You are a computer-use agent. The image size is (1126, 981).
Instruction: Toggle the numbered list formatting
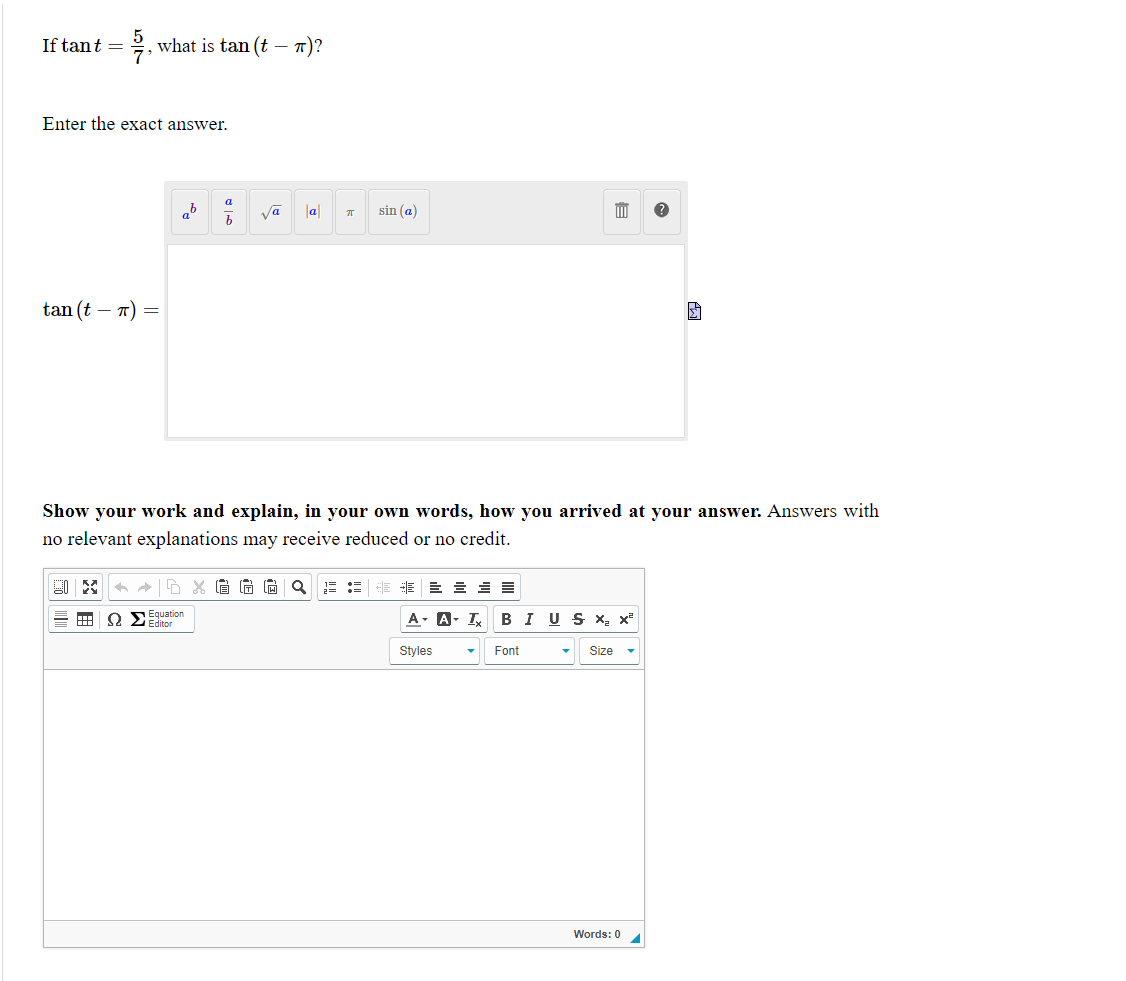330,587
